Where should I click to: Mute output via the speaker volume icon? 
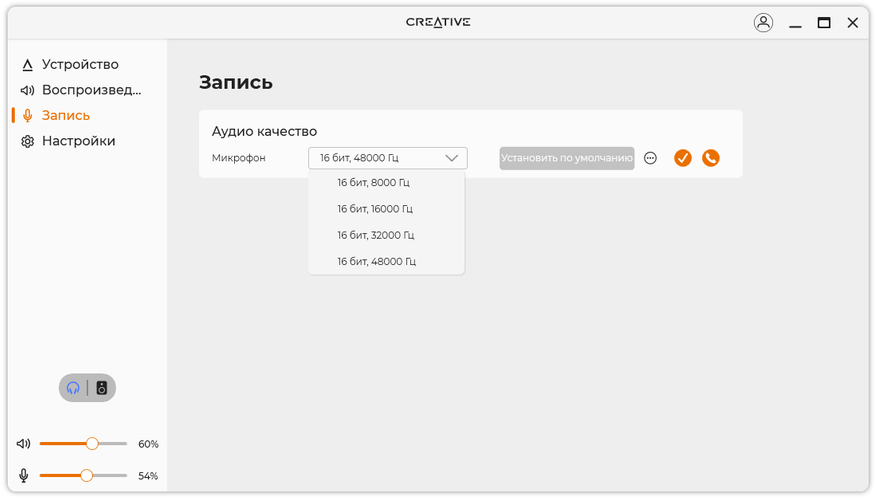pyautogui.click(x=24, y=443)
